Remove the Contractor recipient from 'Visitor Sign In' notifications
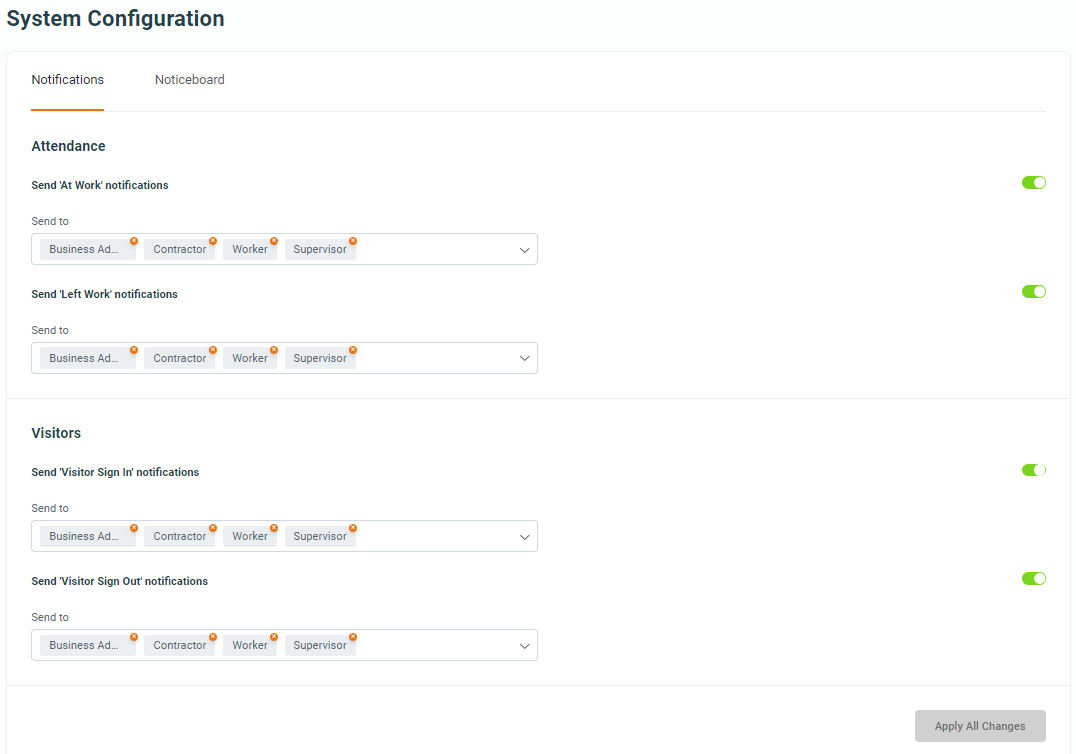The image size is (1076, 754). pyautogui.click(x=211, y=529)
